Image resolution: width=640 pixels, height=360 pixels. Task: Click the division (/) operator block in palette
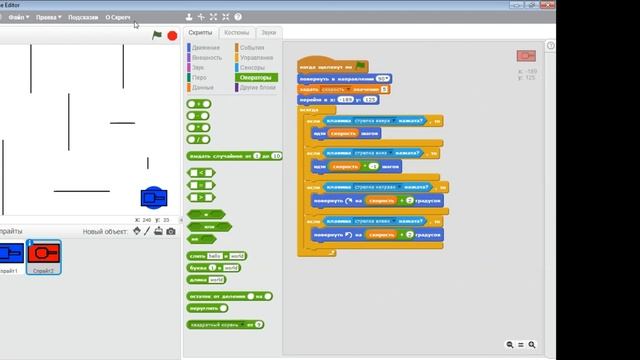click(x=198, y=140)
